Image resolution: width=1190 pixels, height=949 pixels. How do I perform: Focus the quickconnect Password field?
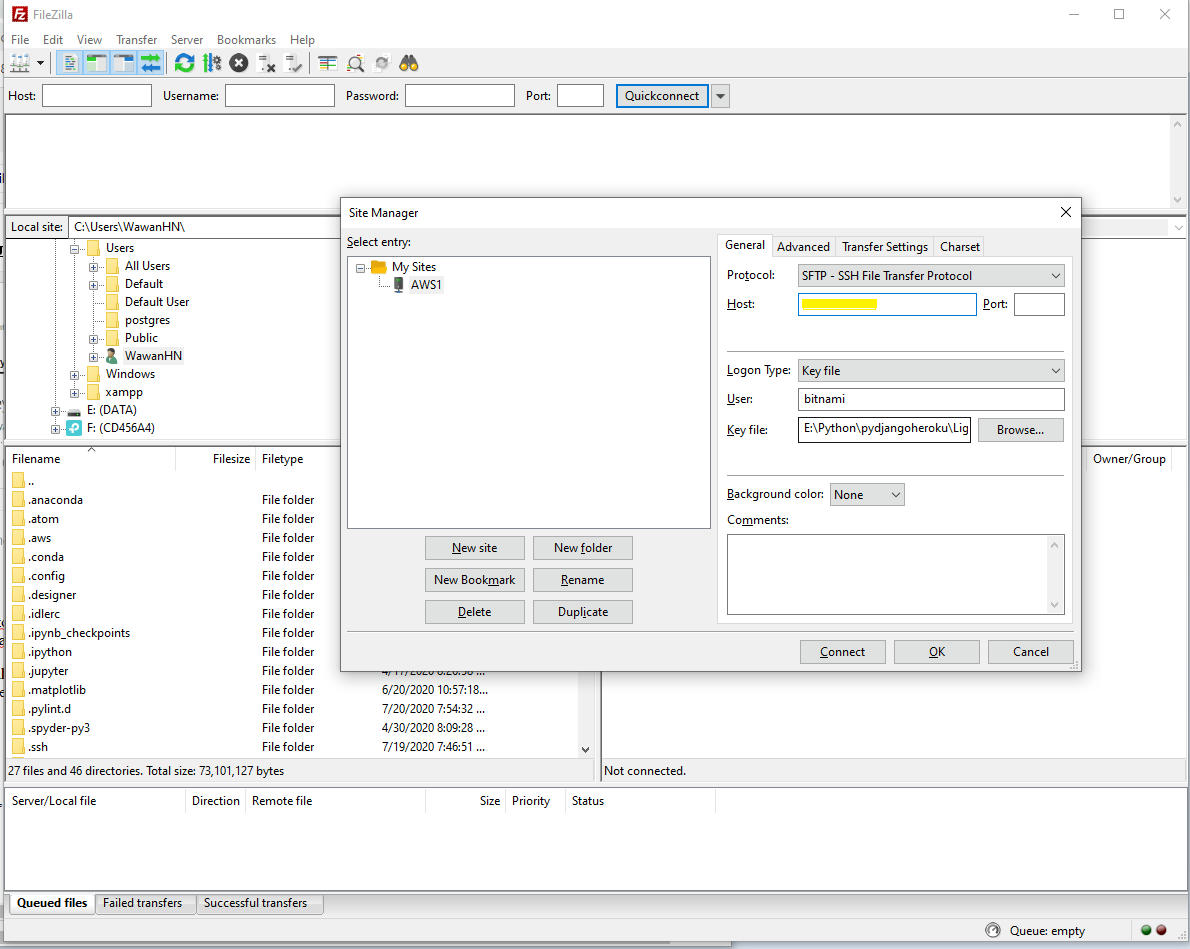(x=459, y=96)
